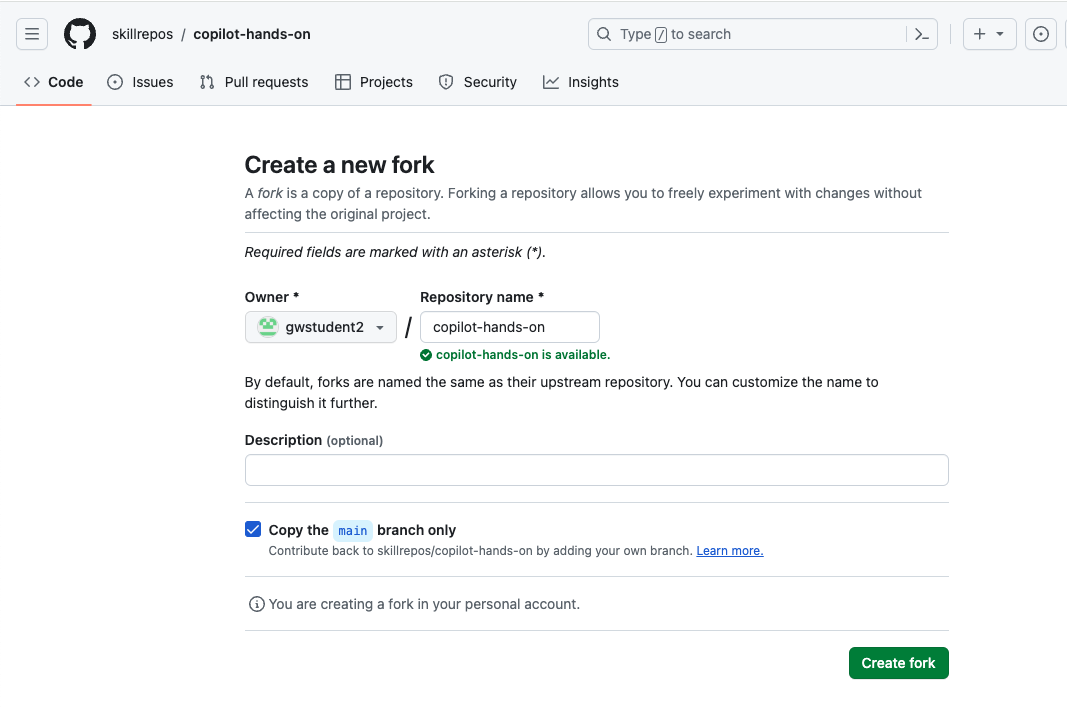Click the gwstudent2 avatar icon
This screenshot has width=1067, height=707.
267,327
